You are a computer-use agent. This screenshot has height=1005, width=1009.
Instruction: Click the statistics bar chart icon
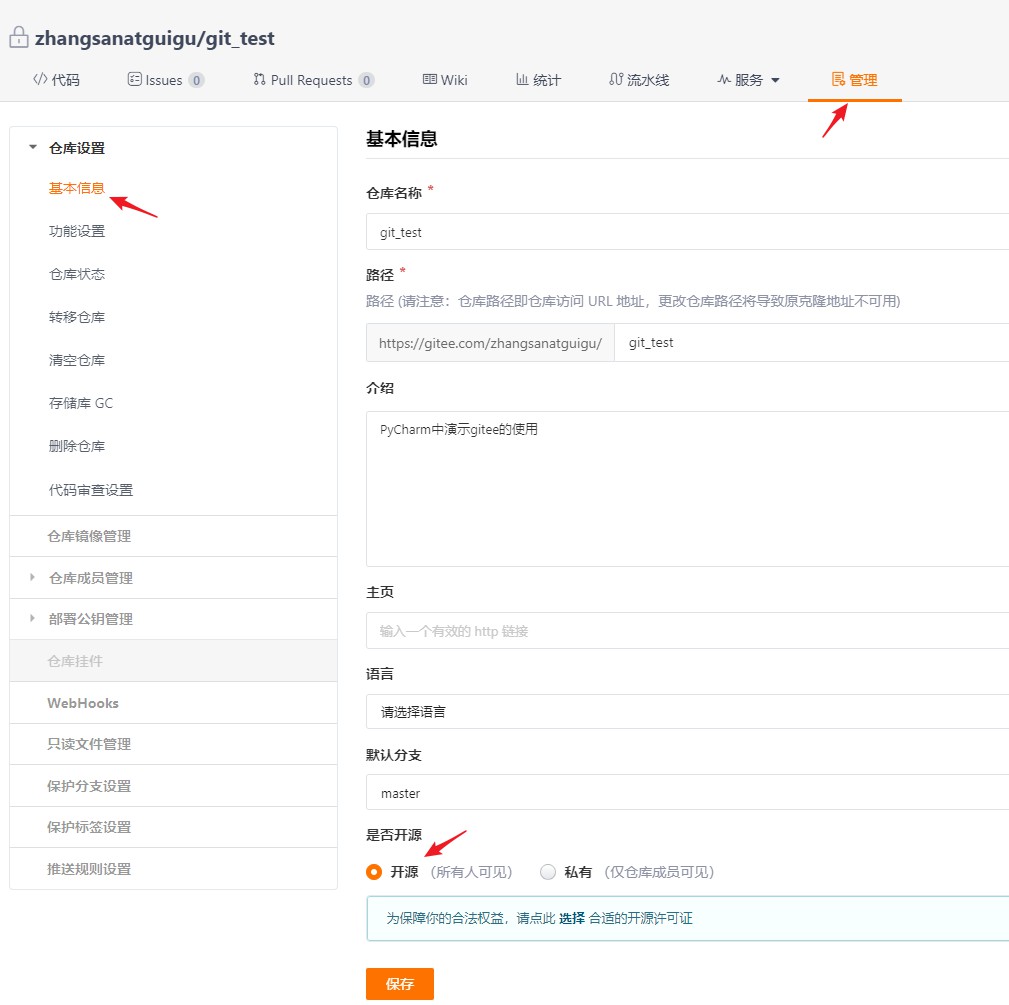(522, 79)
